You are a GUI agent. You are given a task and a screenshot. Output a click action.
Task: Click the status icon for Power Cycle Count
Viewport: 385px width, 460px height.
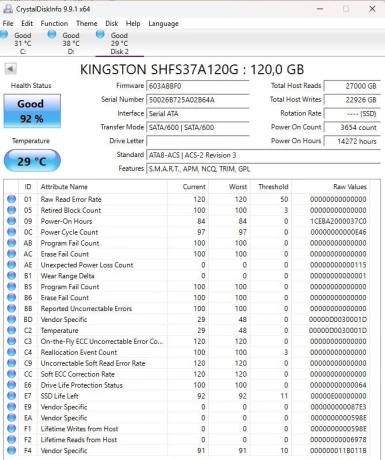coord(11,232)
